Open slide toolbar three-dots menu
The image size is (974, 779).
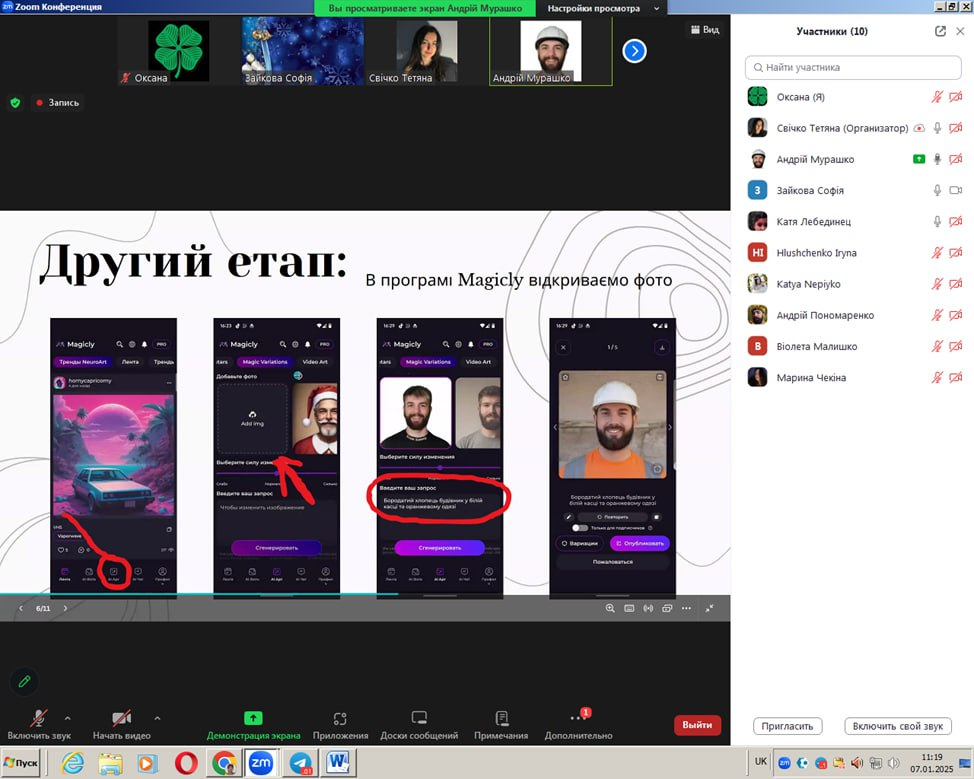pos(686,608)
